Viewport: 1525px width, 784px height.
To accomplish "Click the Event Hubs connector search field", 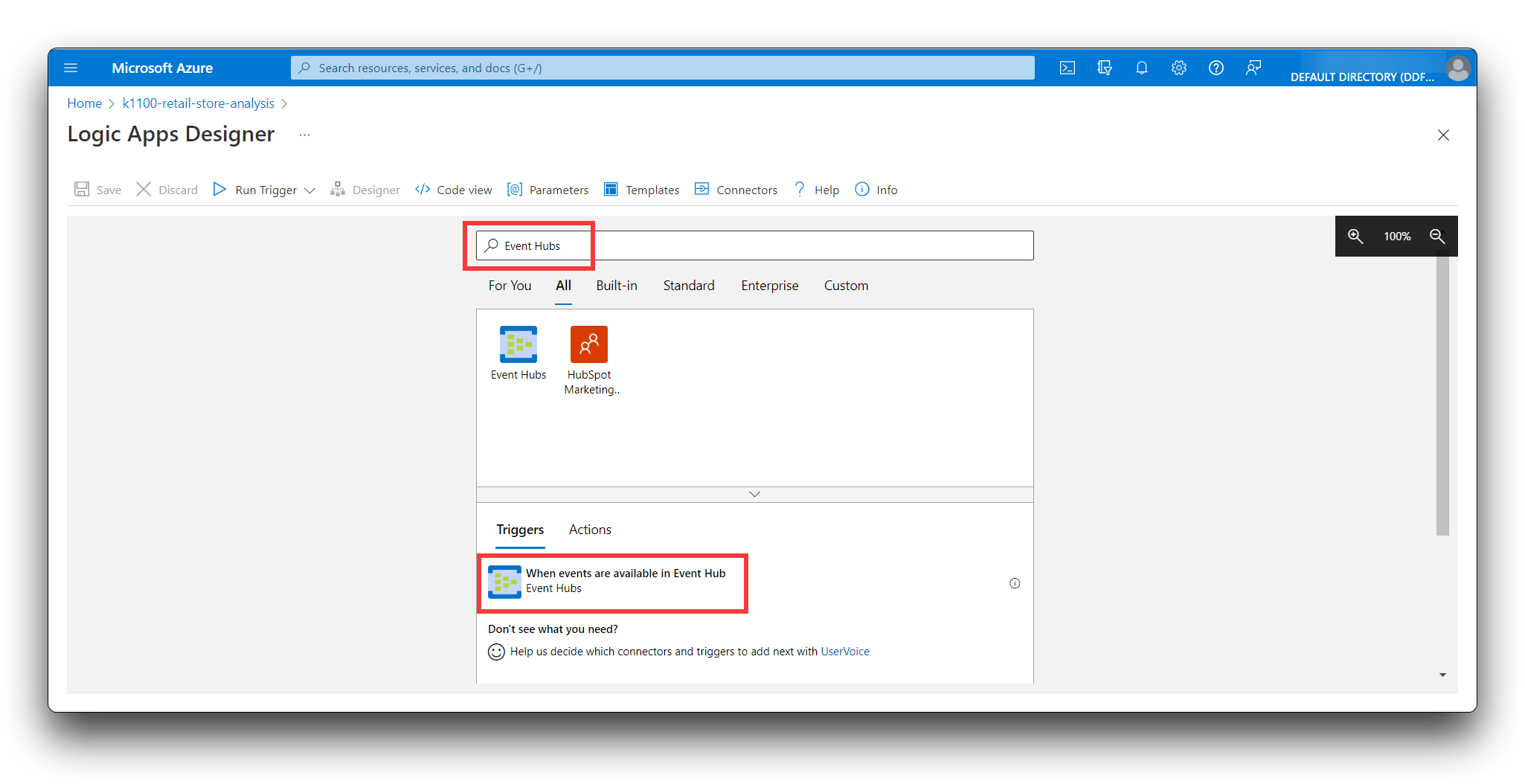I will (x=755, y=245).
